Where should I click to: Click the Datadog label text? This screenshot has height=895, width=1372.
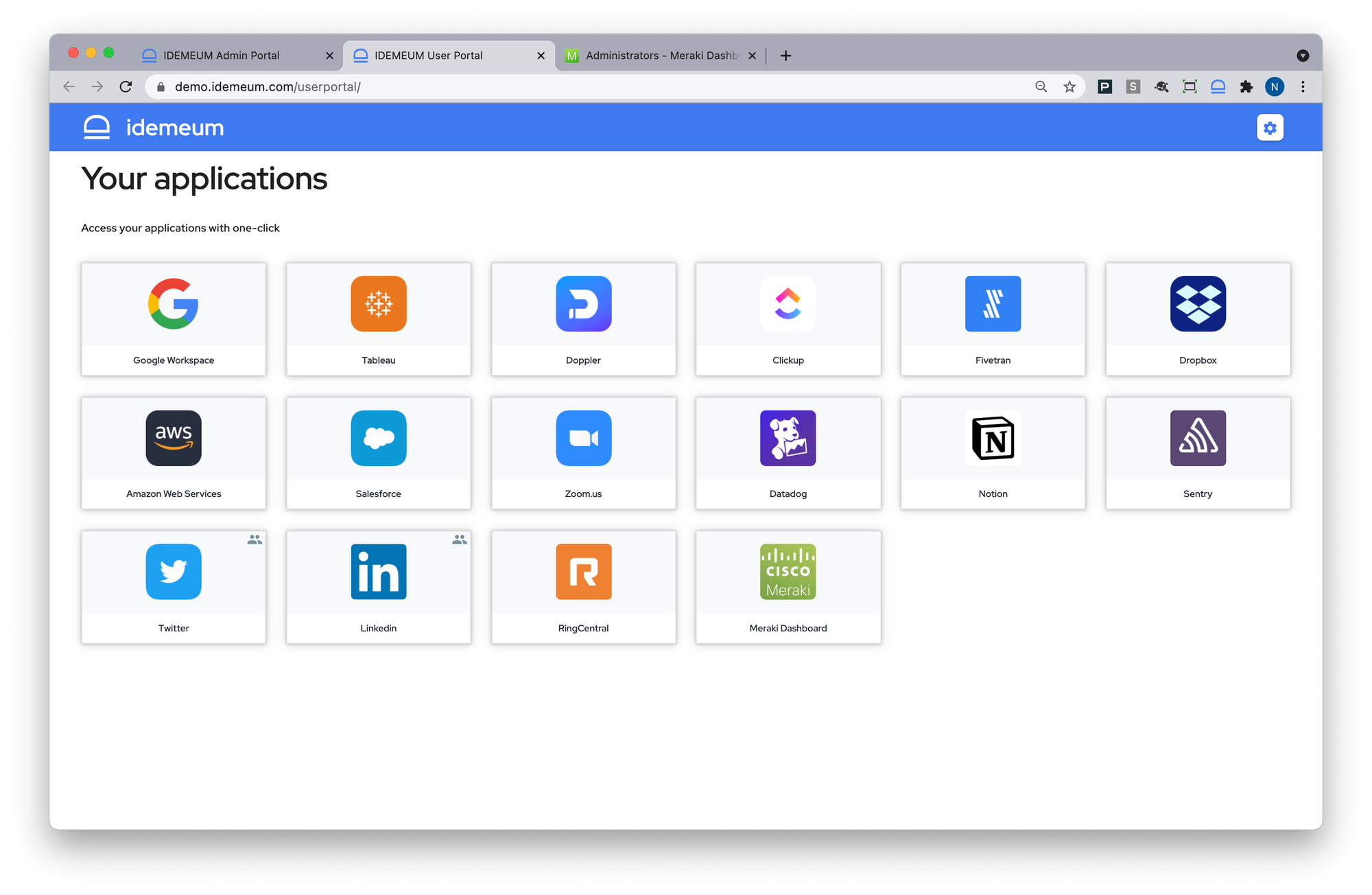point(788,493)
